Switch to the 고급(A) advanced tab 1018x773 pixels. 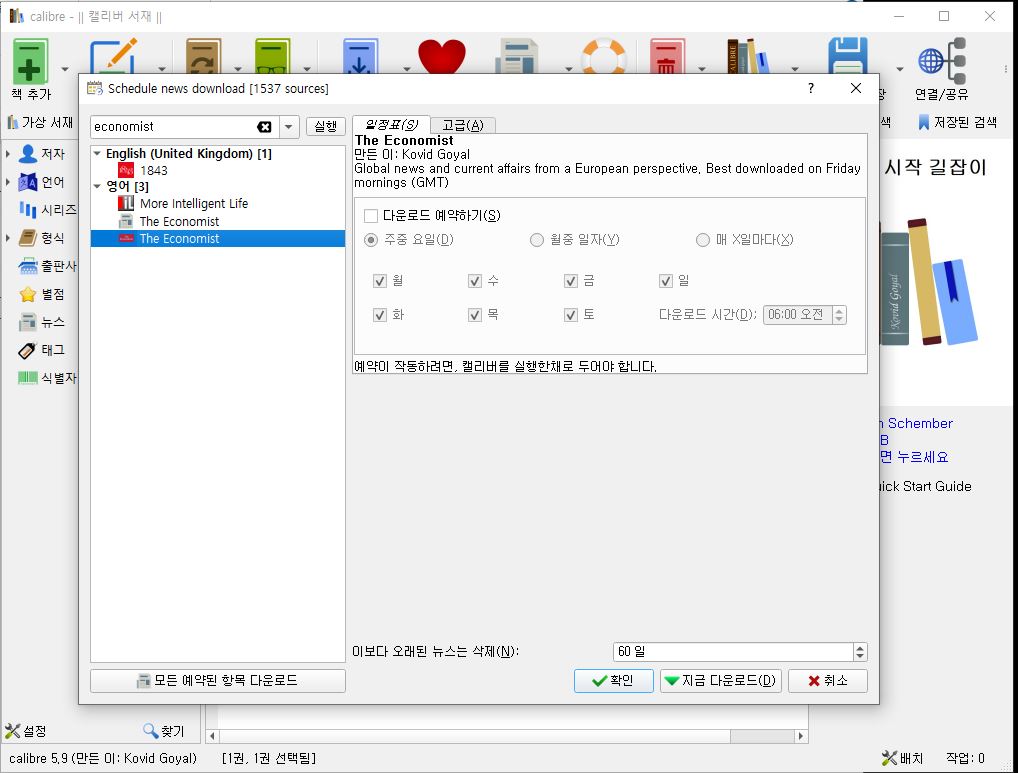(463, 125)
